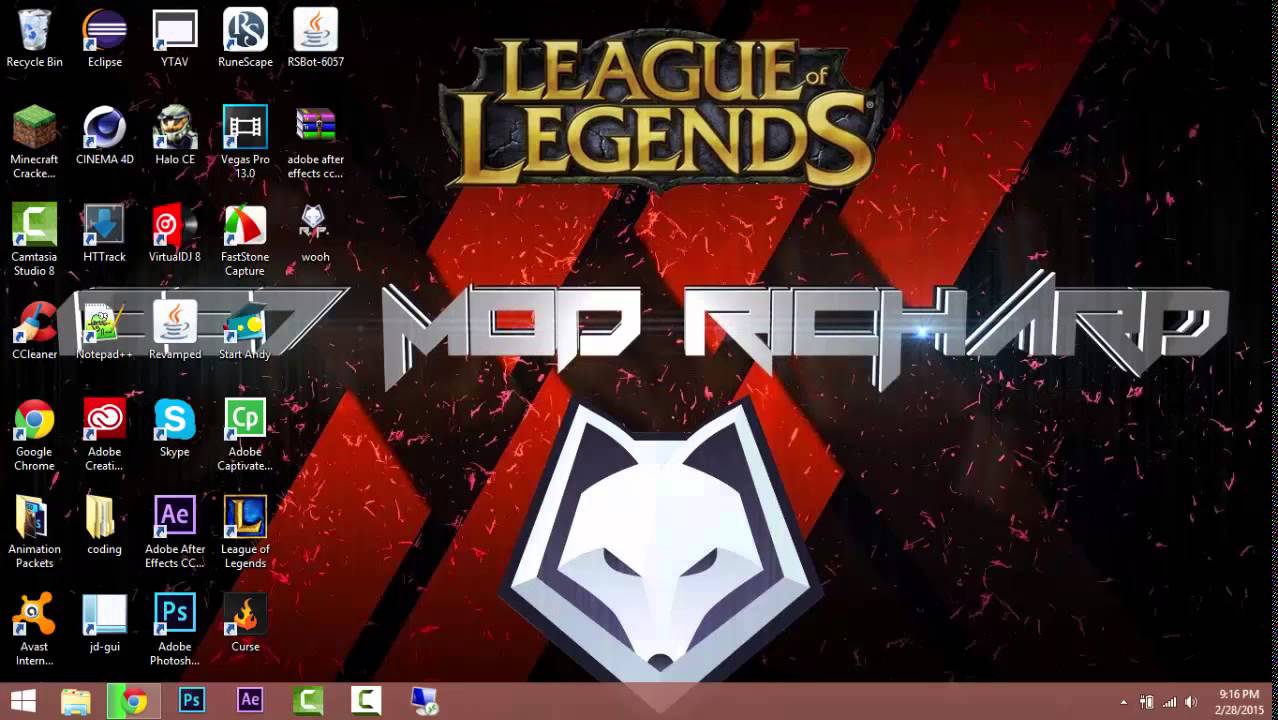
Task: Select the Skype desktop icon
Action: pos(175,428)
